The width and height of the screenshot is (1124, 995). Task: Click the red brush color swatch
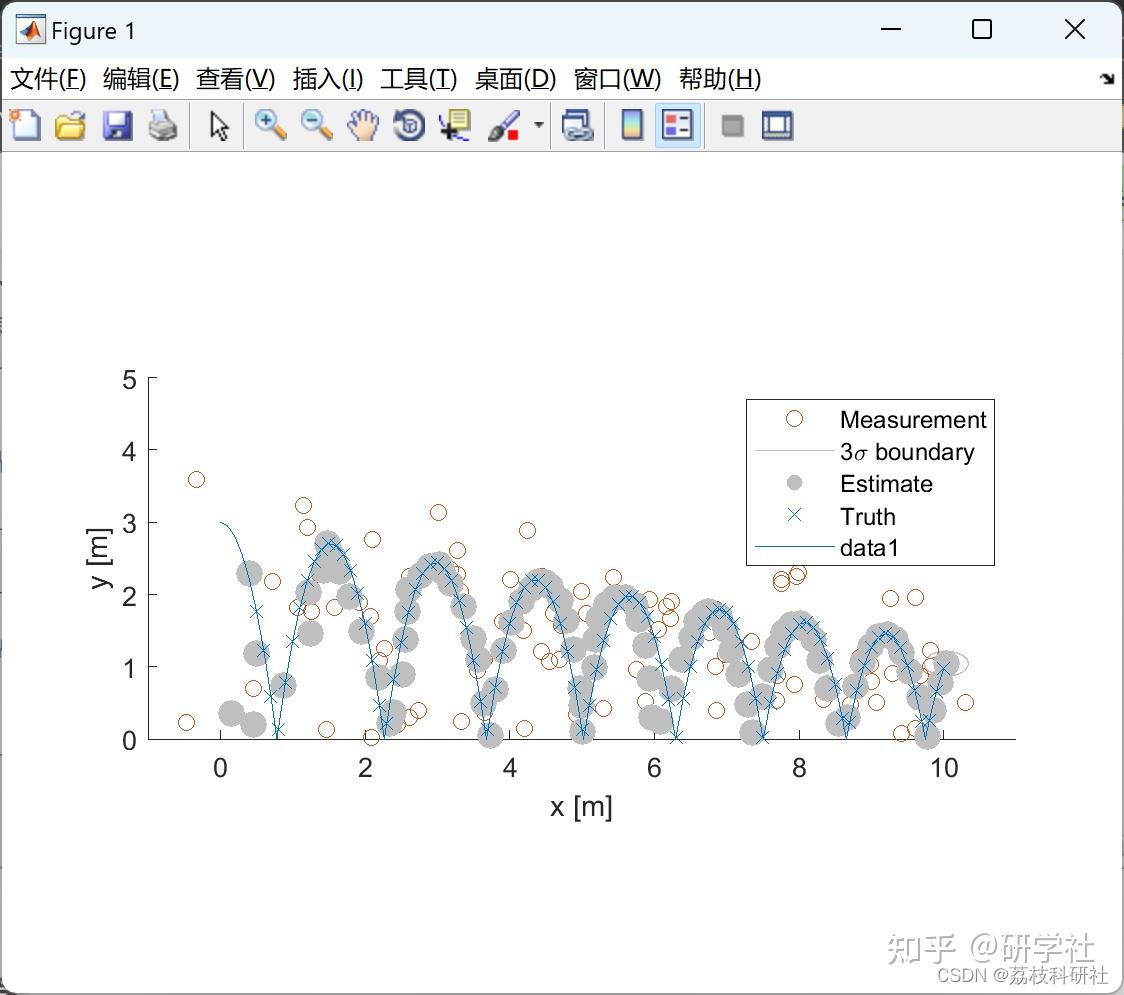[x=512, y=133]
